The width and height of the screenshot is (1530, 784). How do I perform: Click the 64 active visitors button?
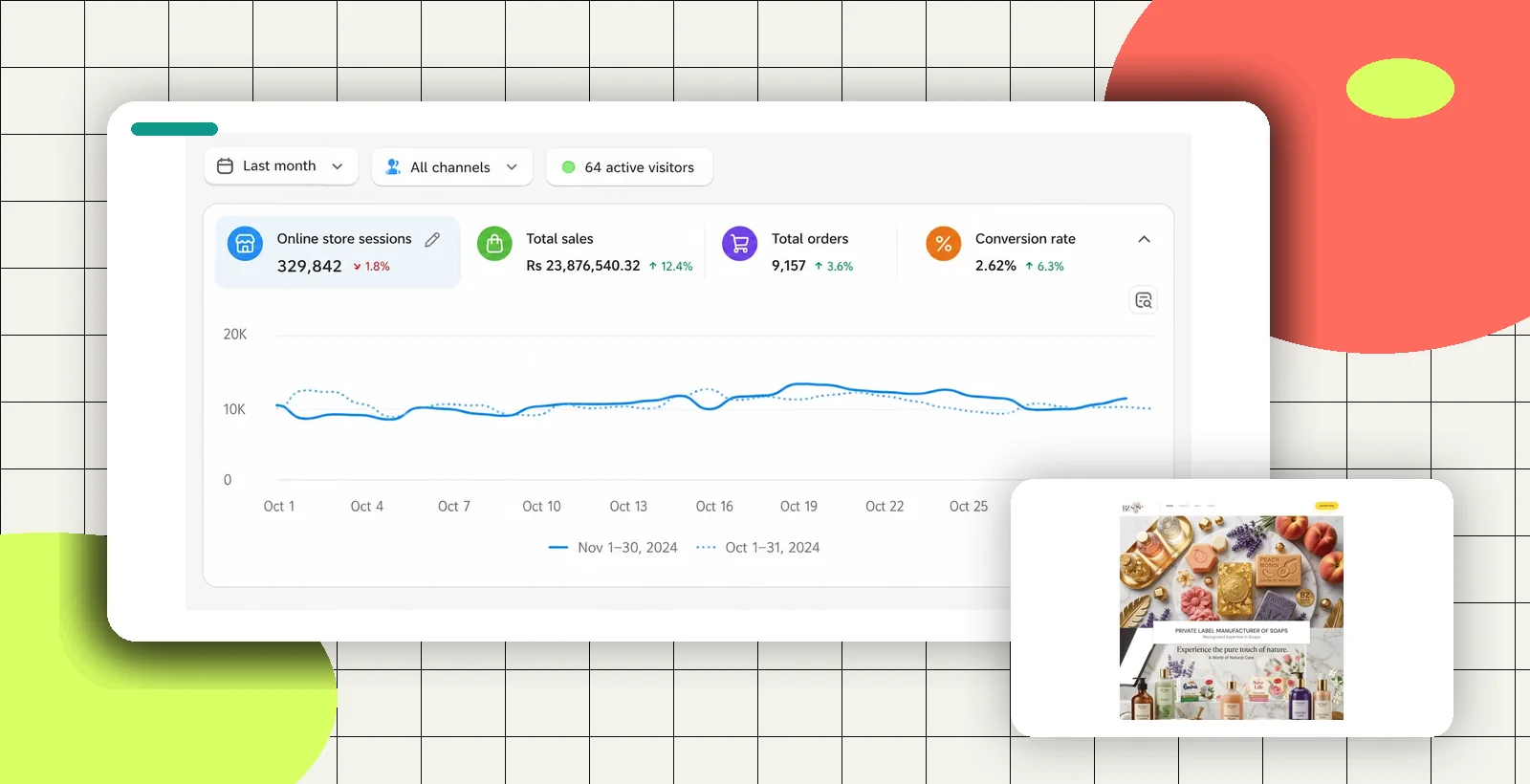pyautogui.click(x=629, y=166)
